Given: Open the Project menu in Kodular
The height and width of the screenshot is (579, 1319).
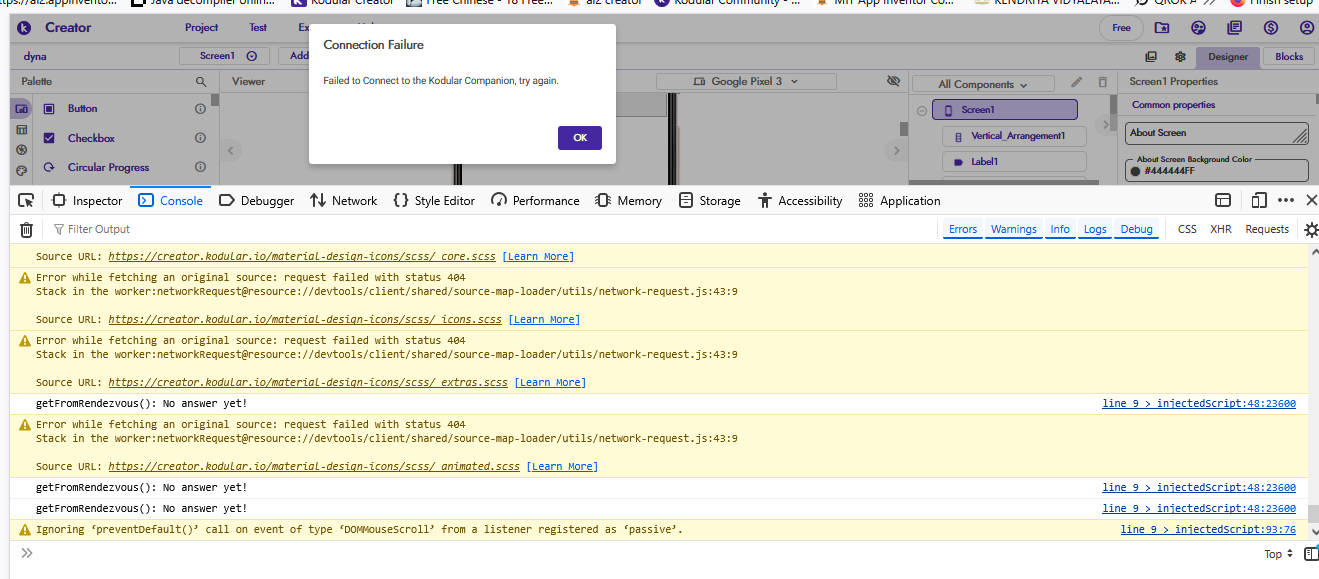Looking at the screenshot, I should click(202, 28).
